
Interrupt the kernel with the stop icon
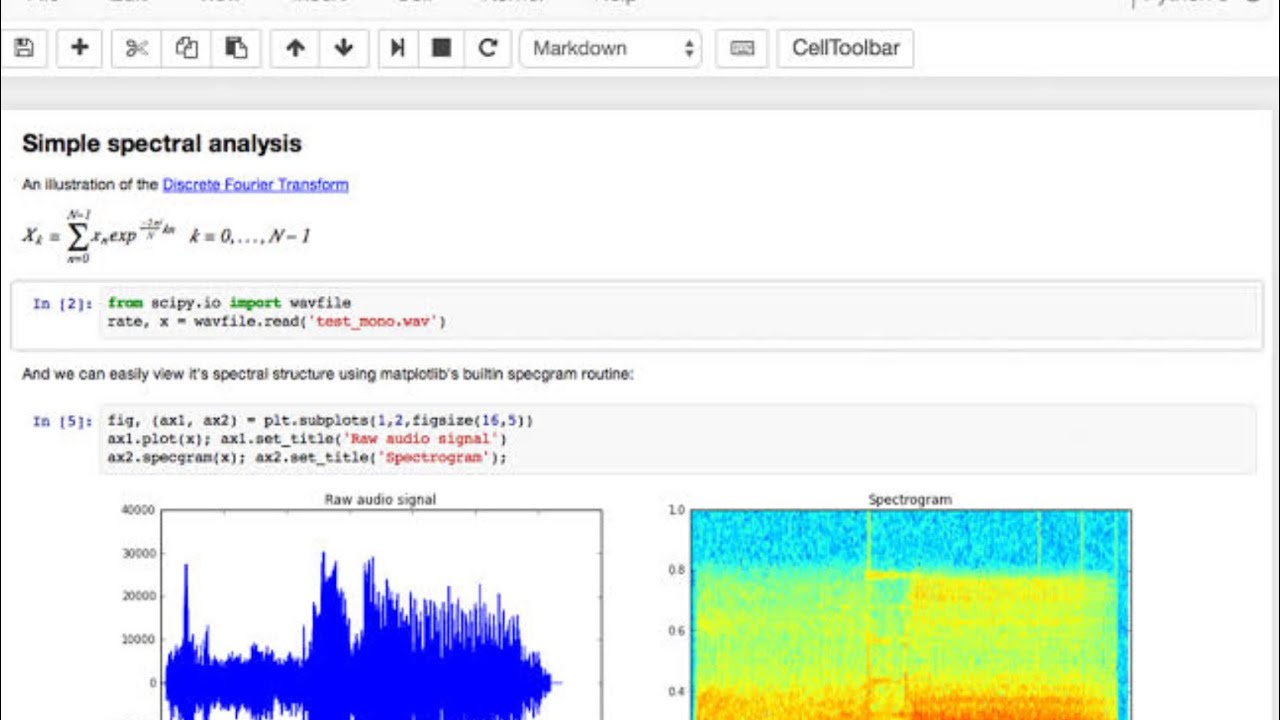(x=441, y=48)
